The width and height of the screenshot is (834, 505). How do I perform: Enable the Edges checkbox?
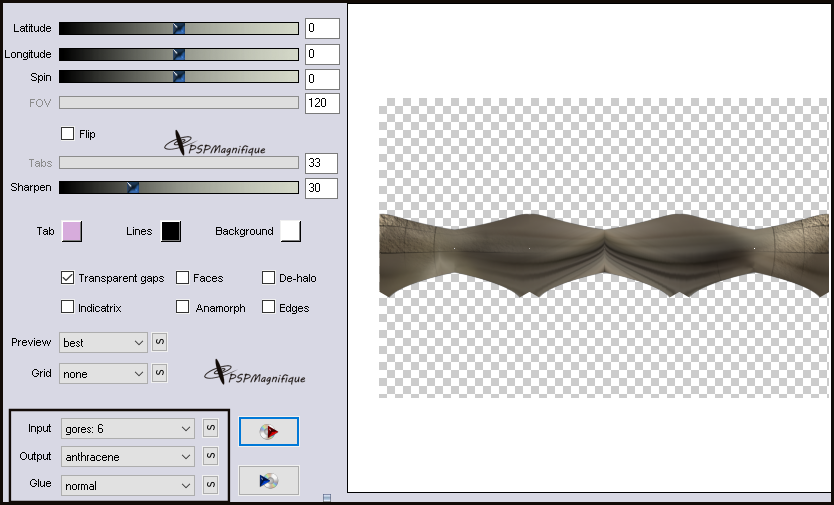pos(269,307)
